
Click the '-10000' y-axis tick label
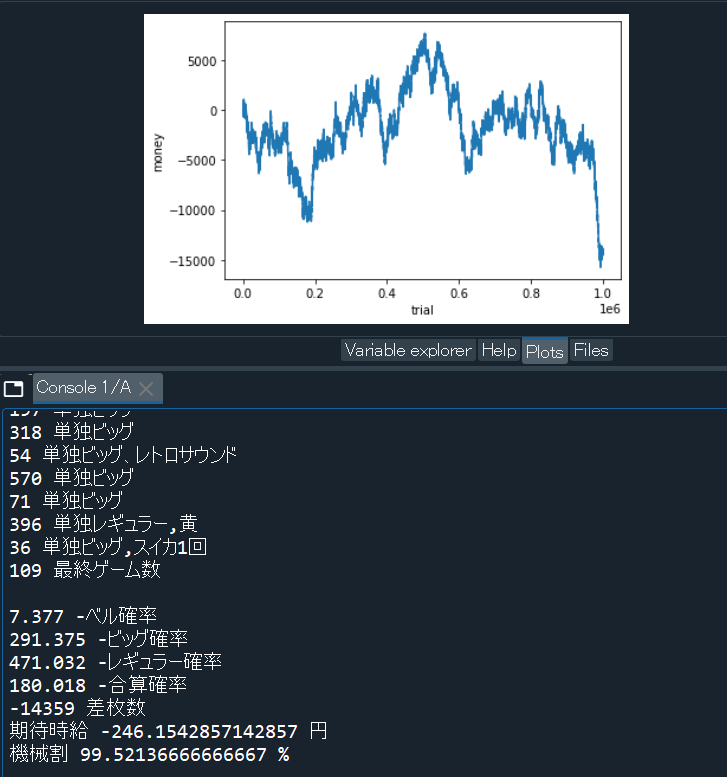pos(193,211)
